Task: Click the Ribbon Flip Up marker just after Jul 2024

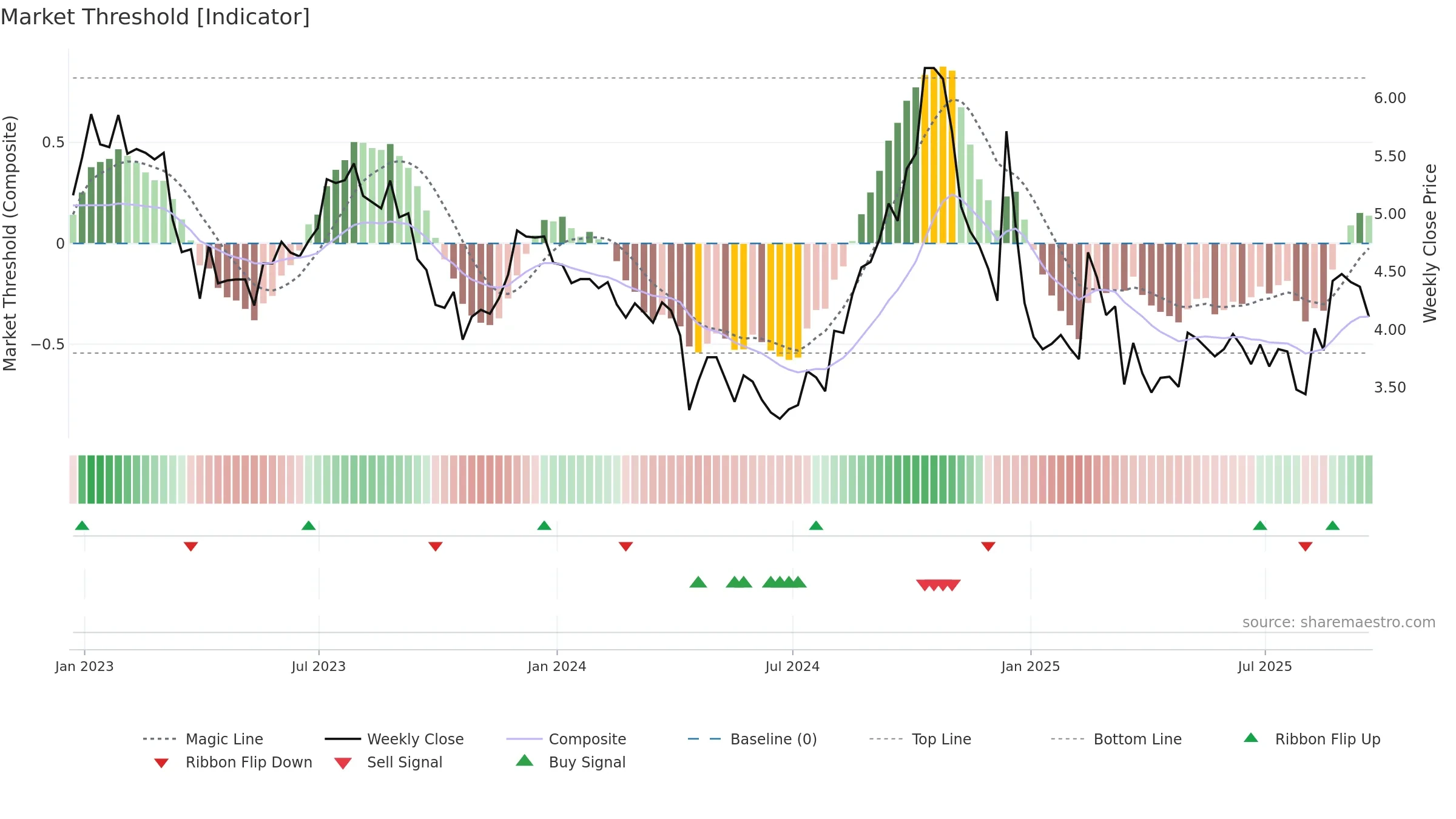Action: click(816, 525)
